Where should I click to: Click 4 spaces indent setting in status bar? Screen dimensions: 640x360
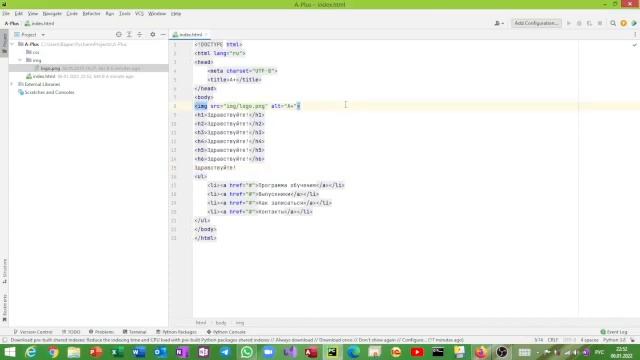589,340
